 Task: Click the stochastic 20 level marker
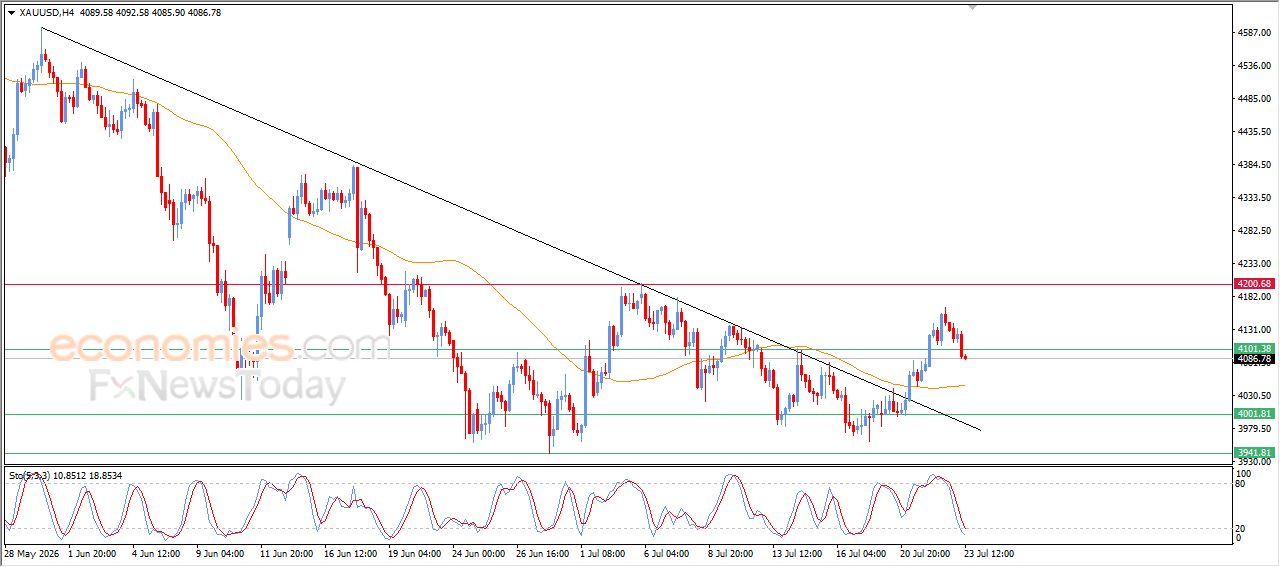1241,527
